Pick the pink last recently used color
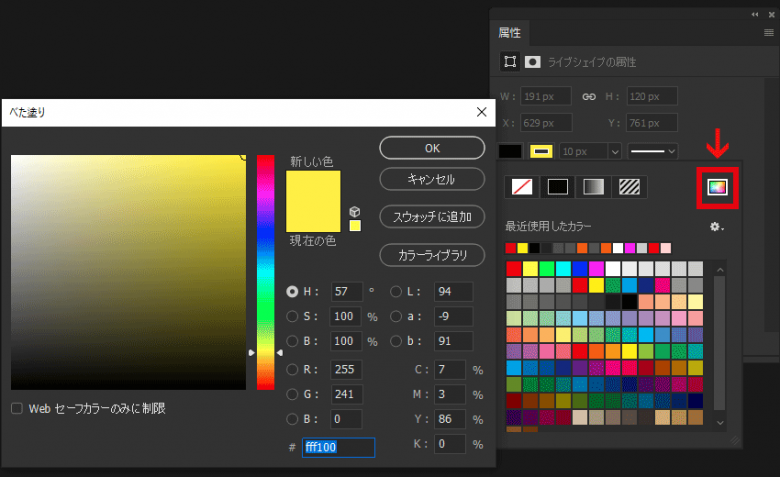The image size is (780, 477). click(666, 248)
